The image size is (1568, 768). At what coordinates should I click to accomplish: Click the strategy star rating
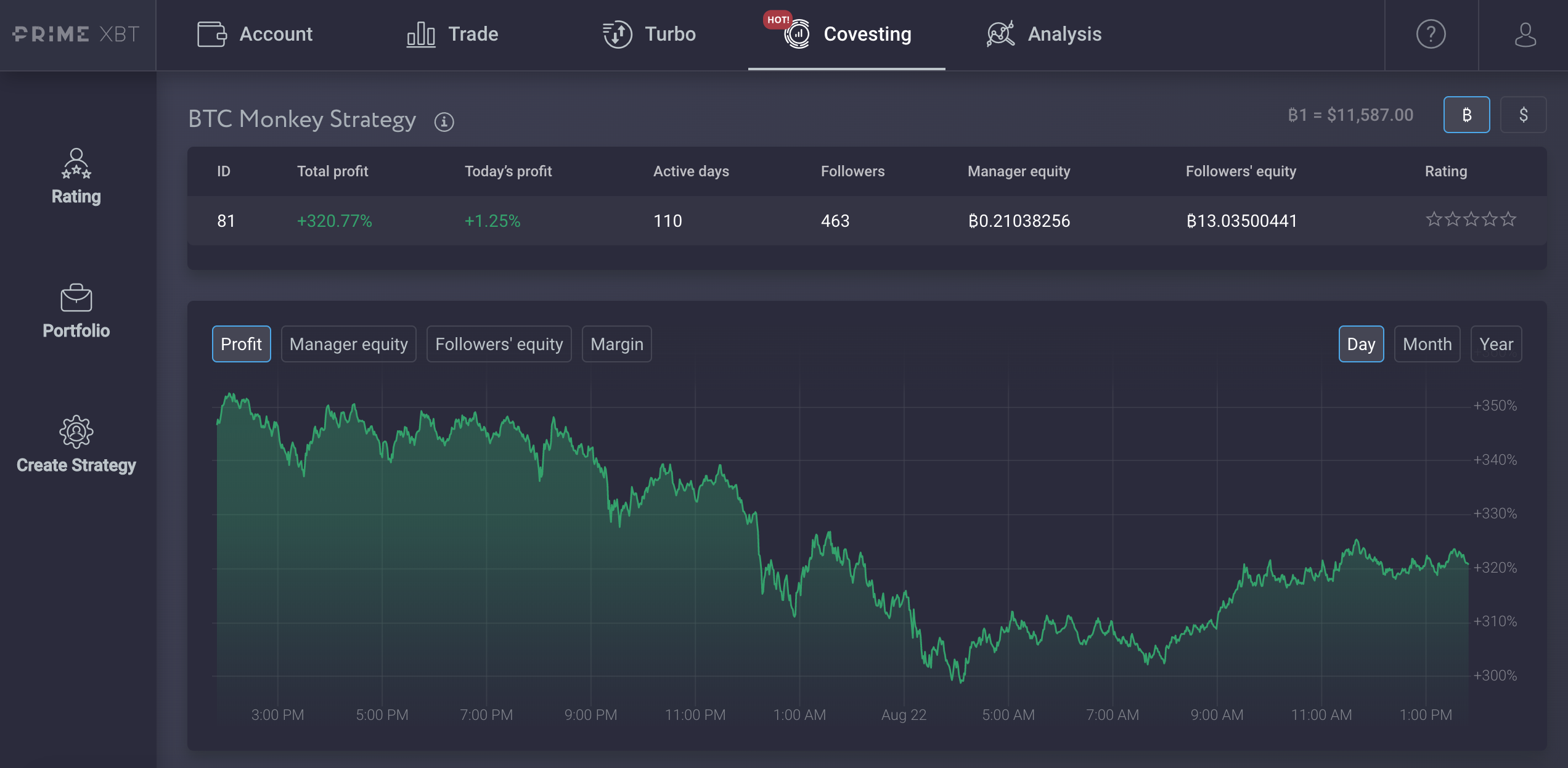point(1471,219)
